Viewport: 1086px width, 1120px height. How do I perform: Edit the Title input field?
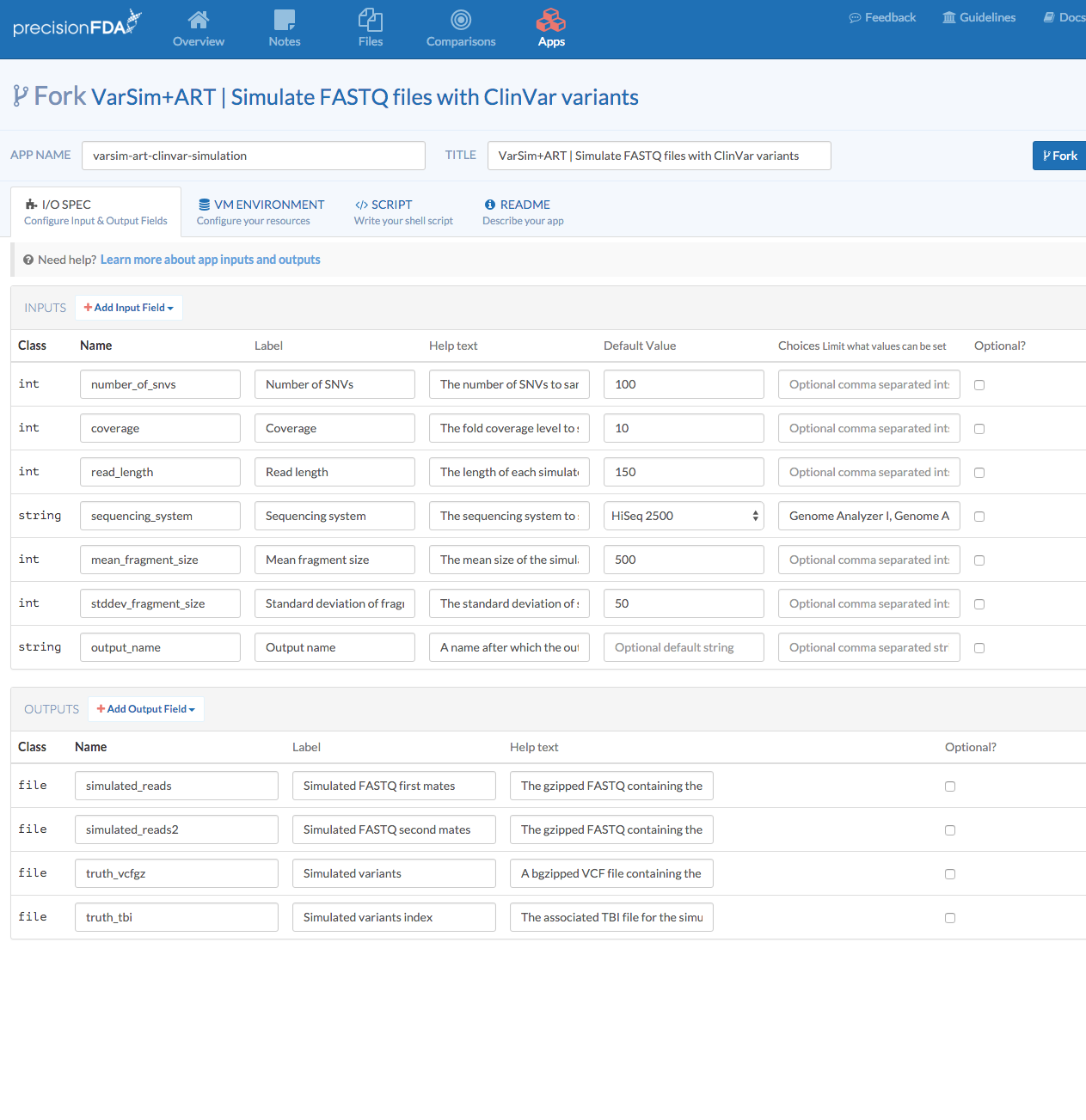(x=660, y=156)
